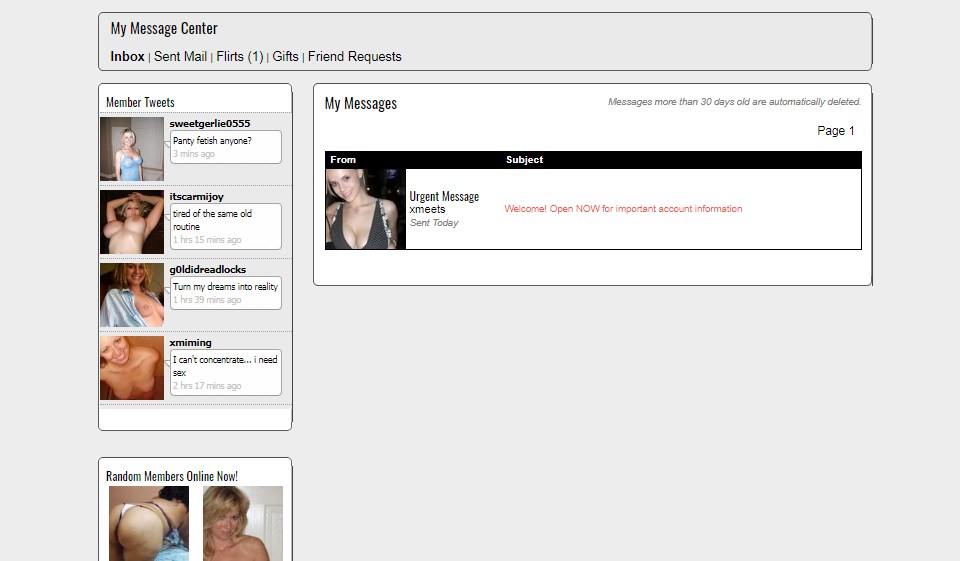Screen dimensions: 960x561
Task: Go to the Gifts tab
Action: [x=285, y=57]
